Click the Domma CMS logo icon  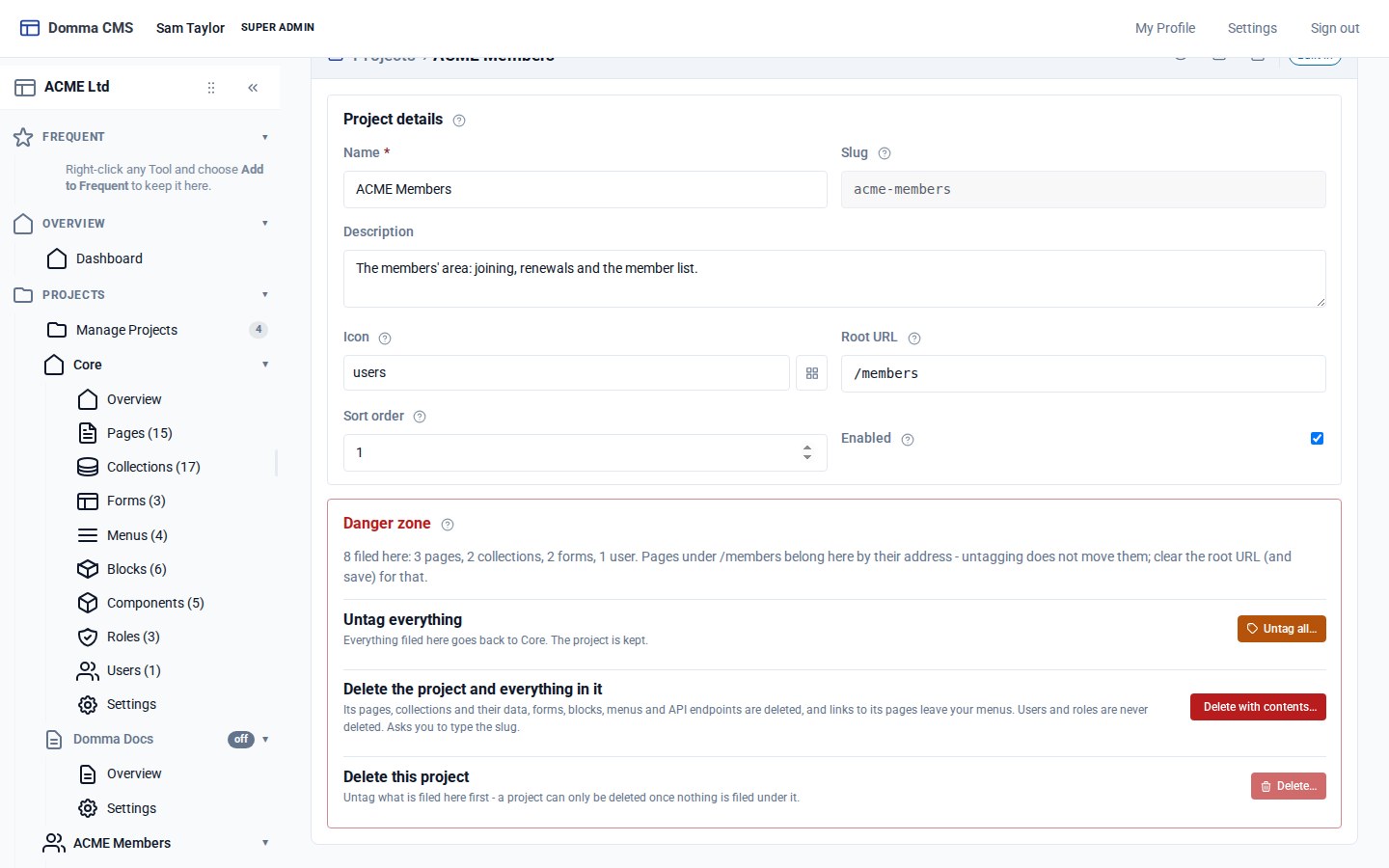coord(30,28)
